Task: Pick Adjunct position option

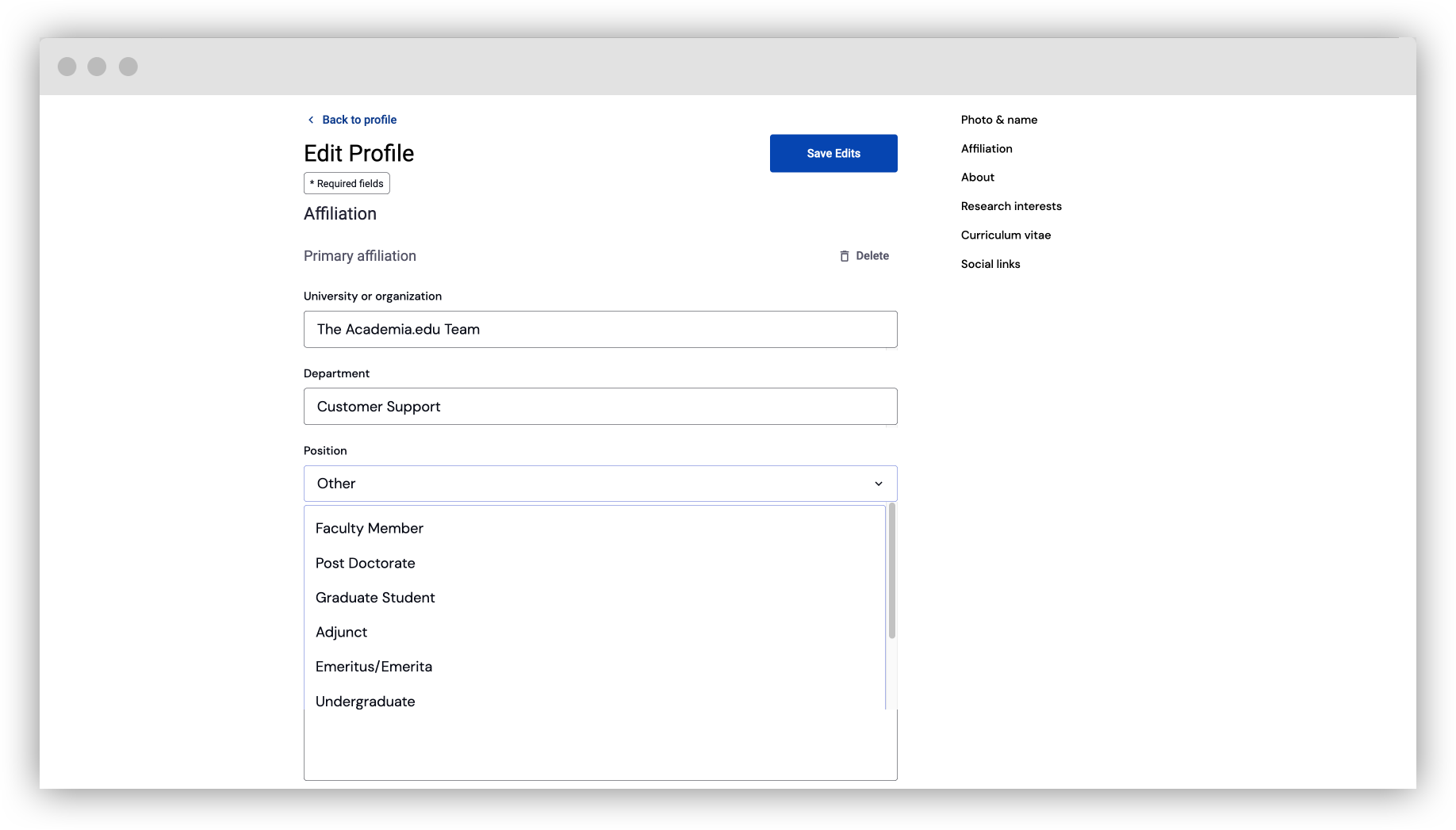Action: click(595, 632)
